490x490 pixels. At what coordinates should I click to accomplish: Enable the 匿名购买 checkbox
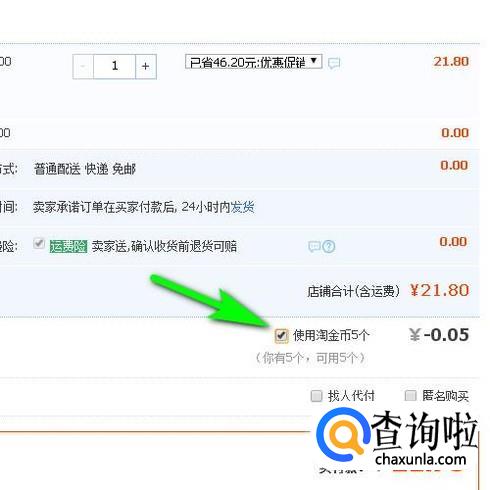tap(410, 396)
